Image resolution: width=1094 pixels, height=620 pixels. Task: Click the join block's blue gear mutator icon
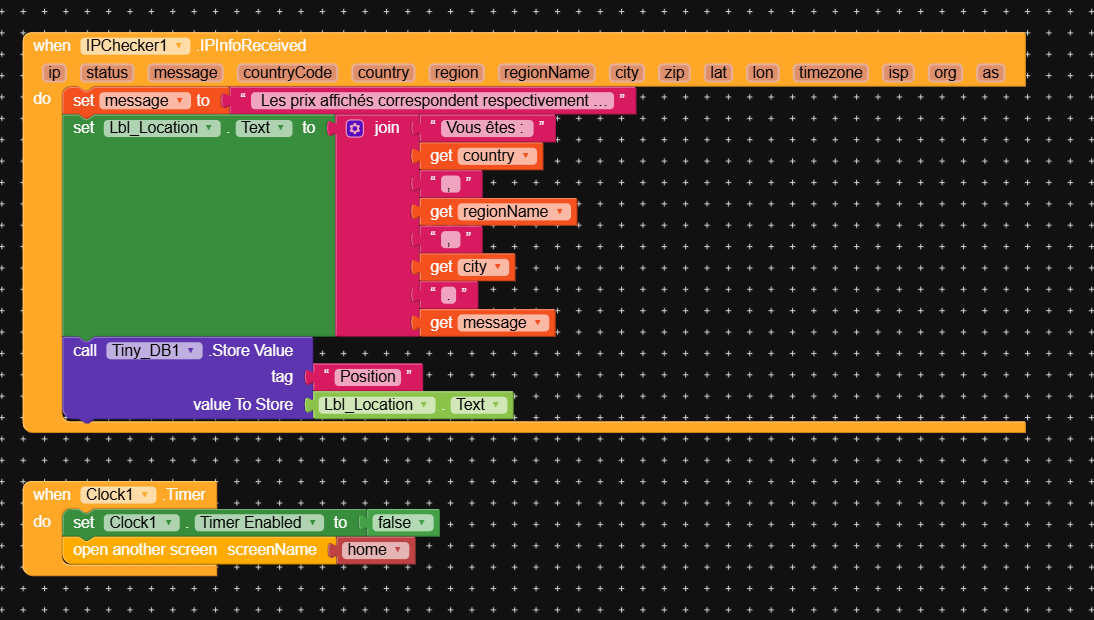[x=355, y=128]
